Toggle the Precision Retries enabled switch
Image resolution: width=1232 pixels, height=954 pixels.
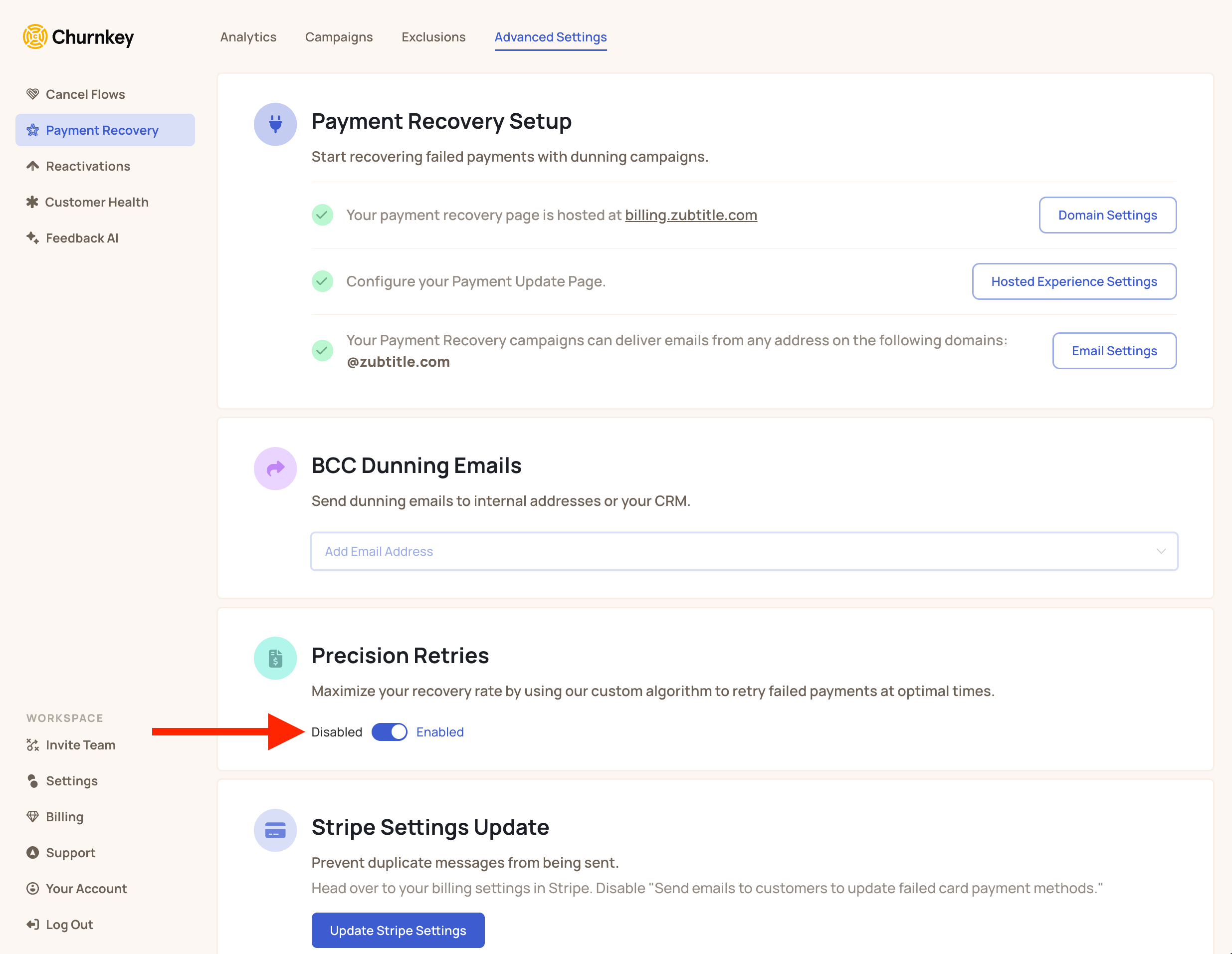pos(389,732)
